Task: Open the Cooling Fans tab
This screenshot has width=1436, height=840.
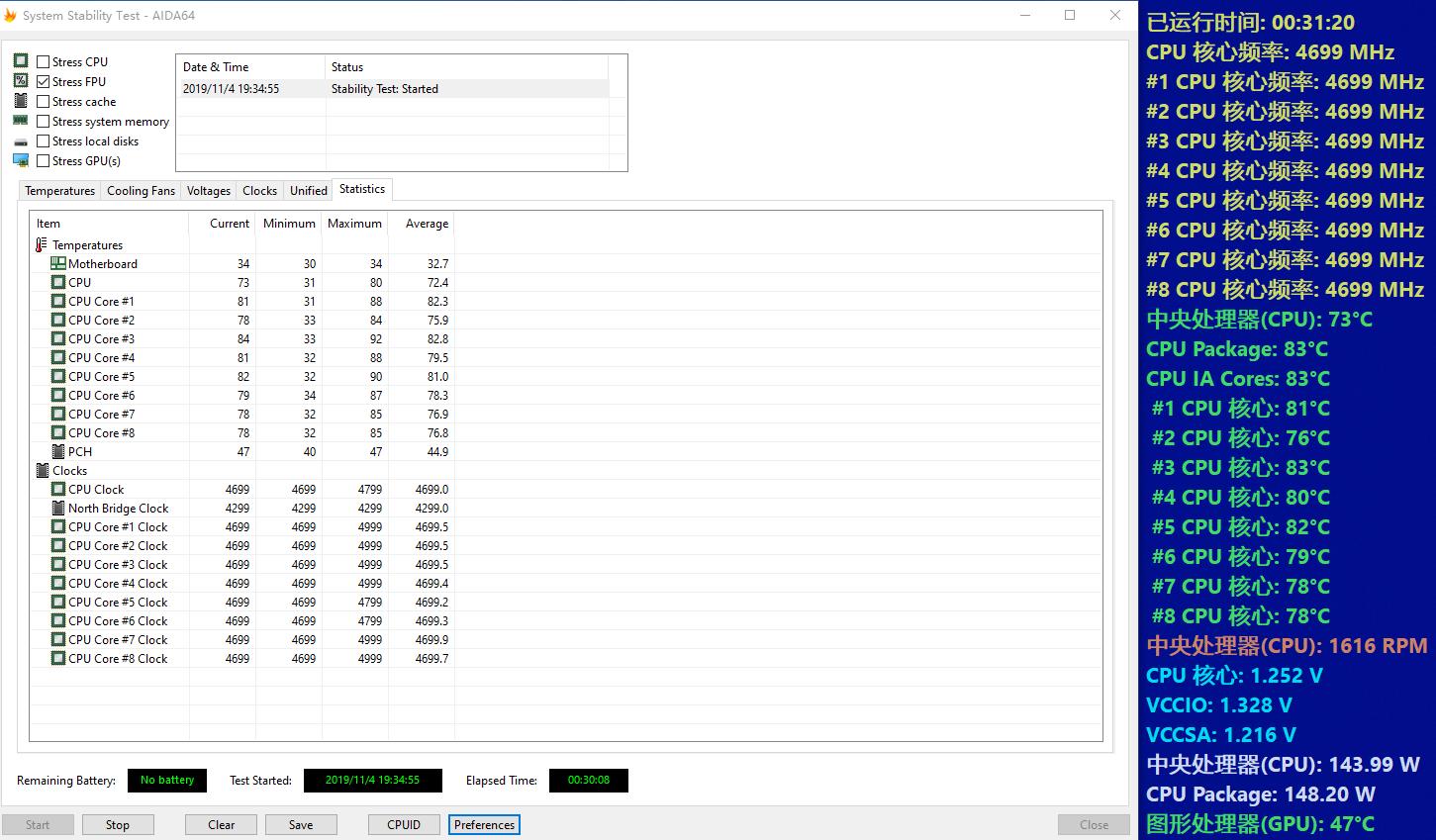Action: click(x=141, y=191)
